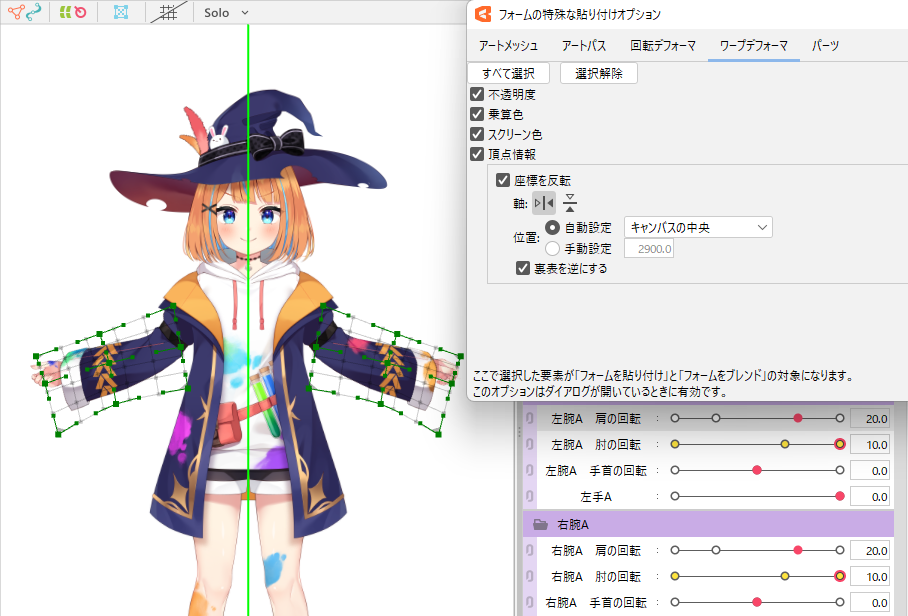
Task: Collapse the 右腕A parameter group folder
Action: (540, 524)
